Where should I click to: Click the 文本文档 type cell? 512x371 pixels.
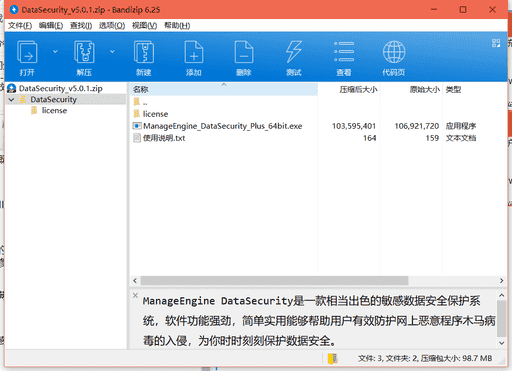(x=461, y=138)
